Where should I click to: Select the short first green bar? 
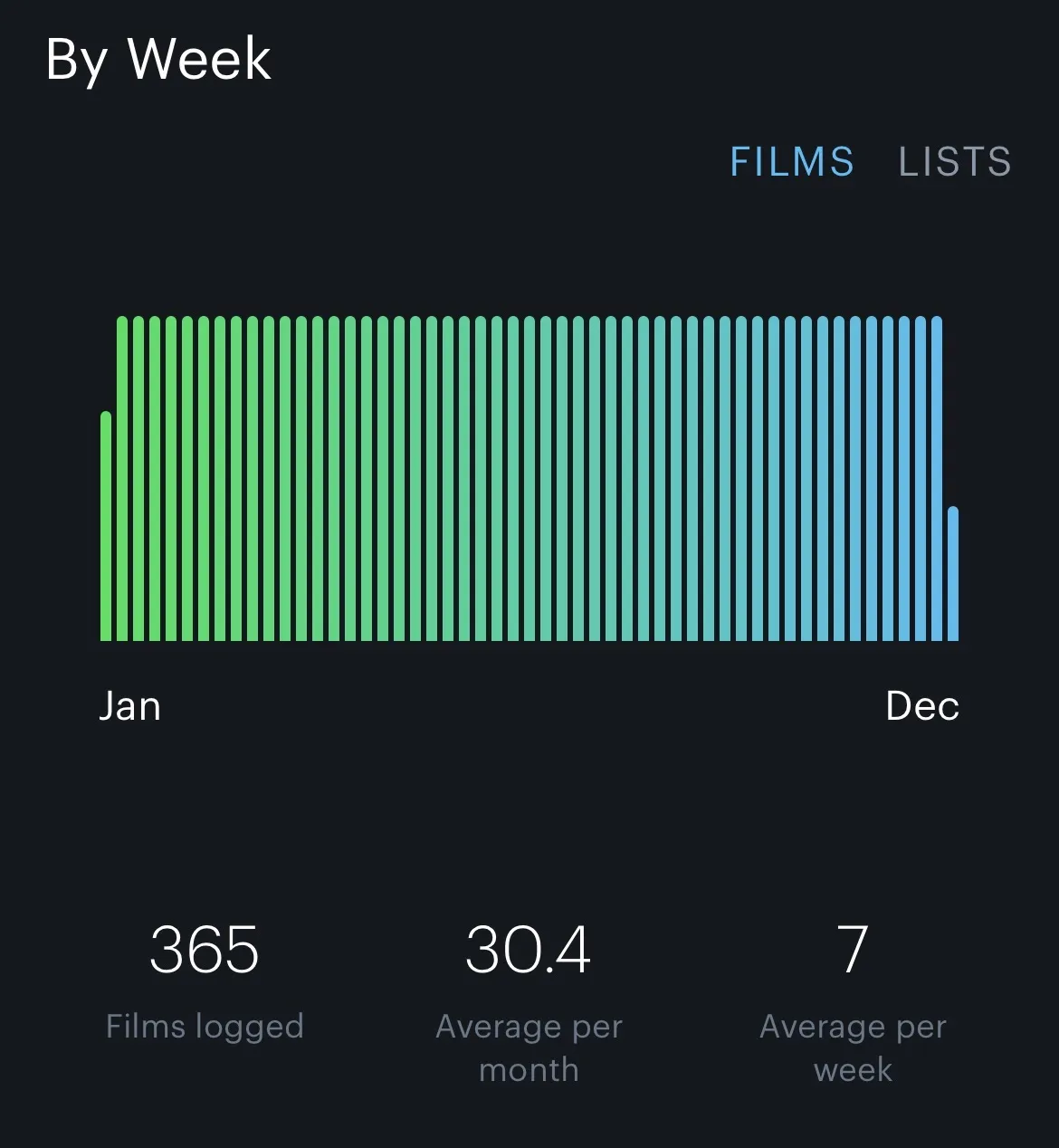pos(106,527)
